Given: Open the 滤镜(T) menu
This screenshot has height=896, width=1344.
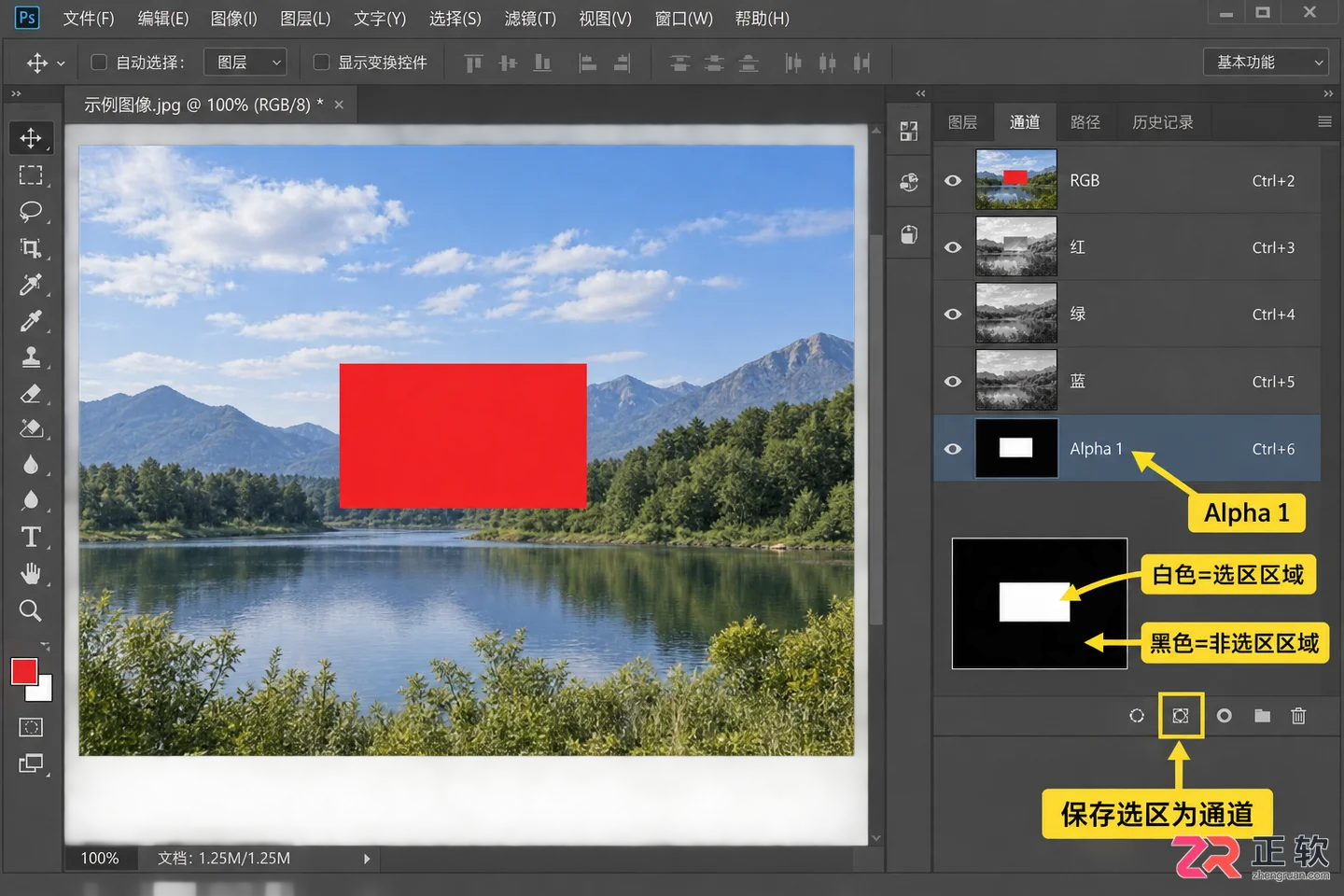Looking at the screenshot, I should tap(530, 19).
